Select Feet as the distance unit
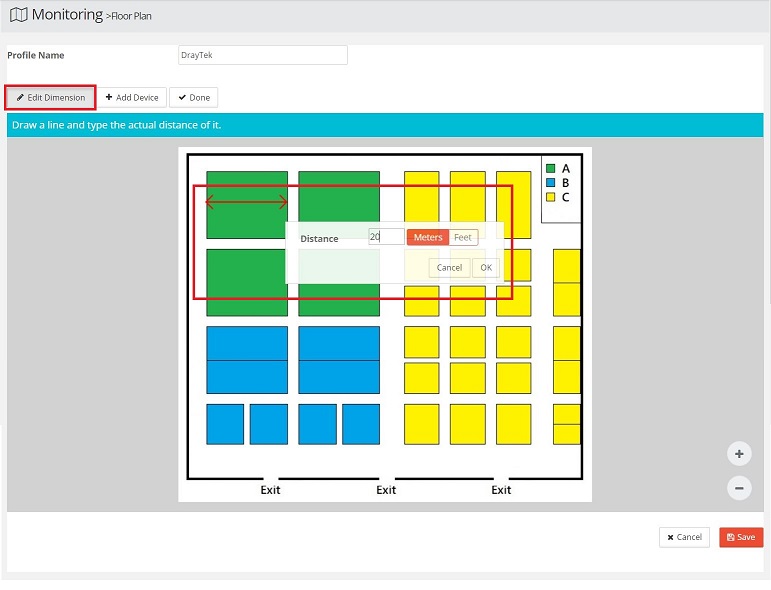This screenshot has height=590, width=771. 463,237
